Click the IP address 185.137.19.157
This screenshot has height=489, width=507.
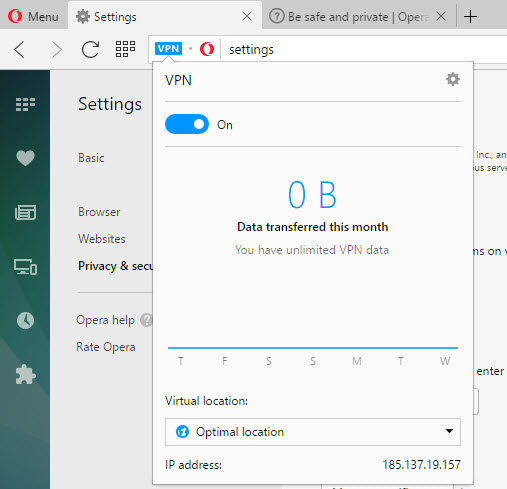click(421, 464)
